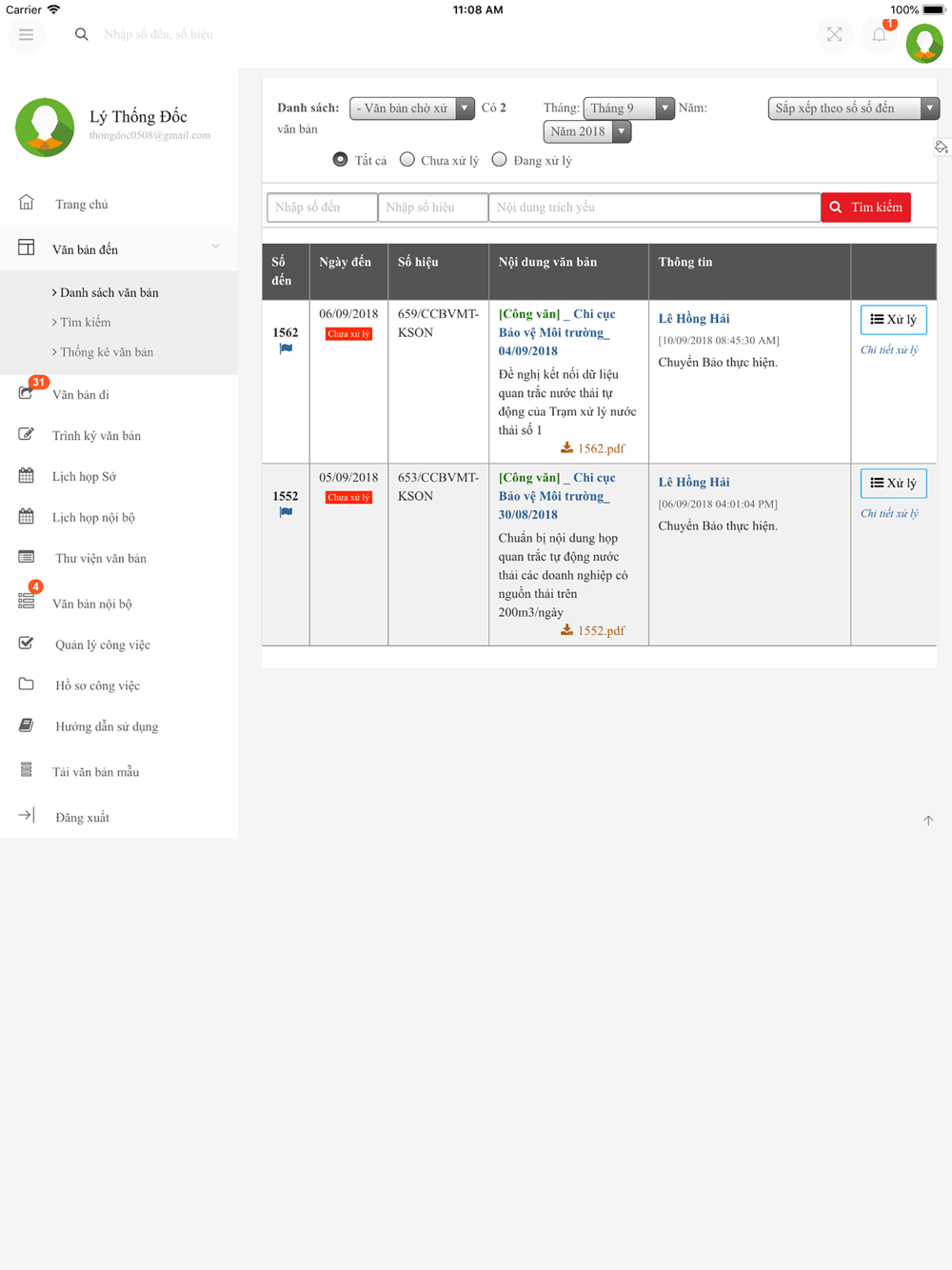The image size is (952, 1270).
Task: Click the Đăng xuất logout arrow icon
Action: coord(27,815)
